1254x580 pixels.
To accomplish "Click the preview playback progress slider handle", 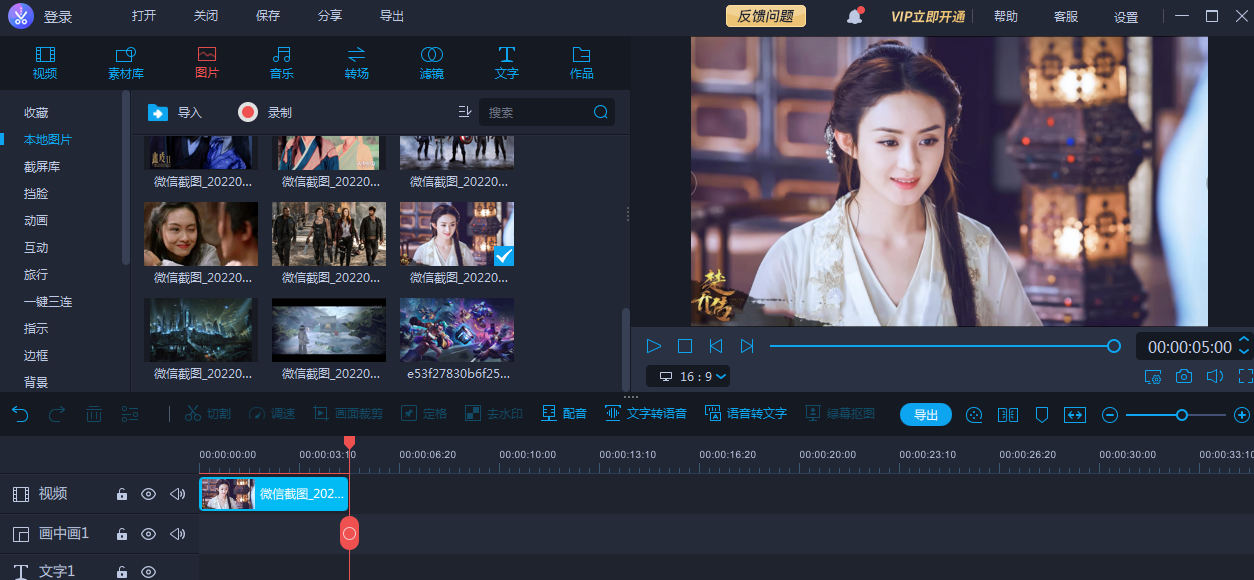I will tap(1114, 346).
